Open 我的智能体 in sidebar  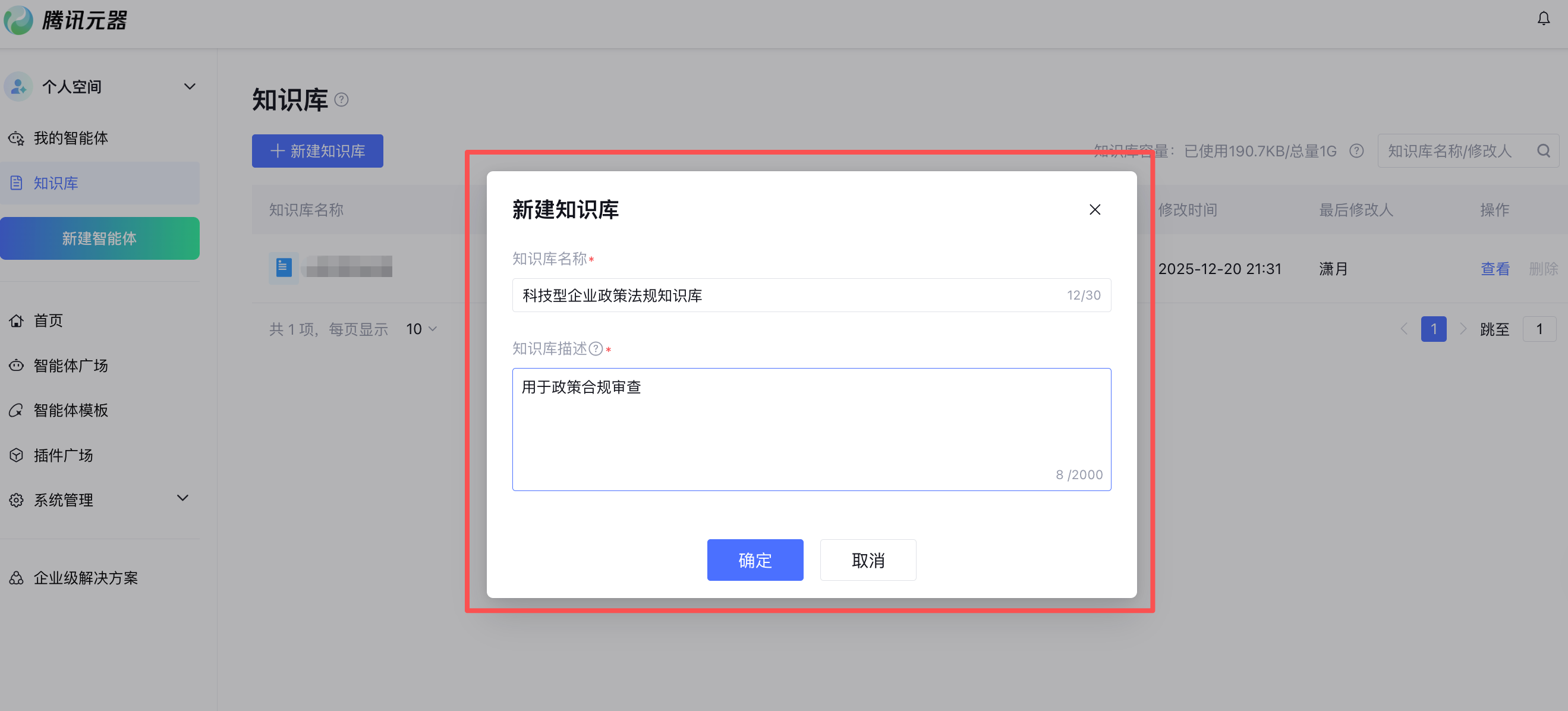(x=71, y=138)
